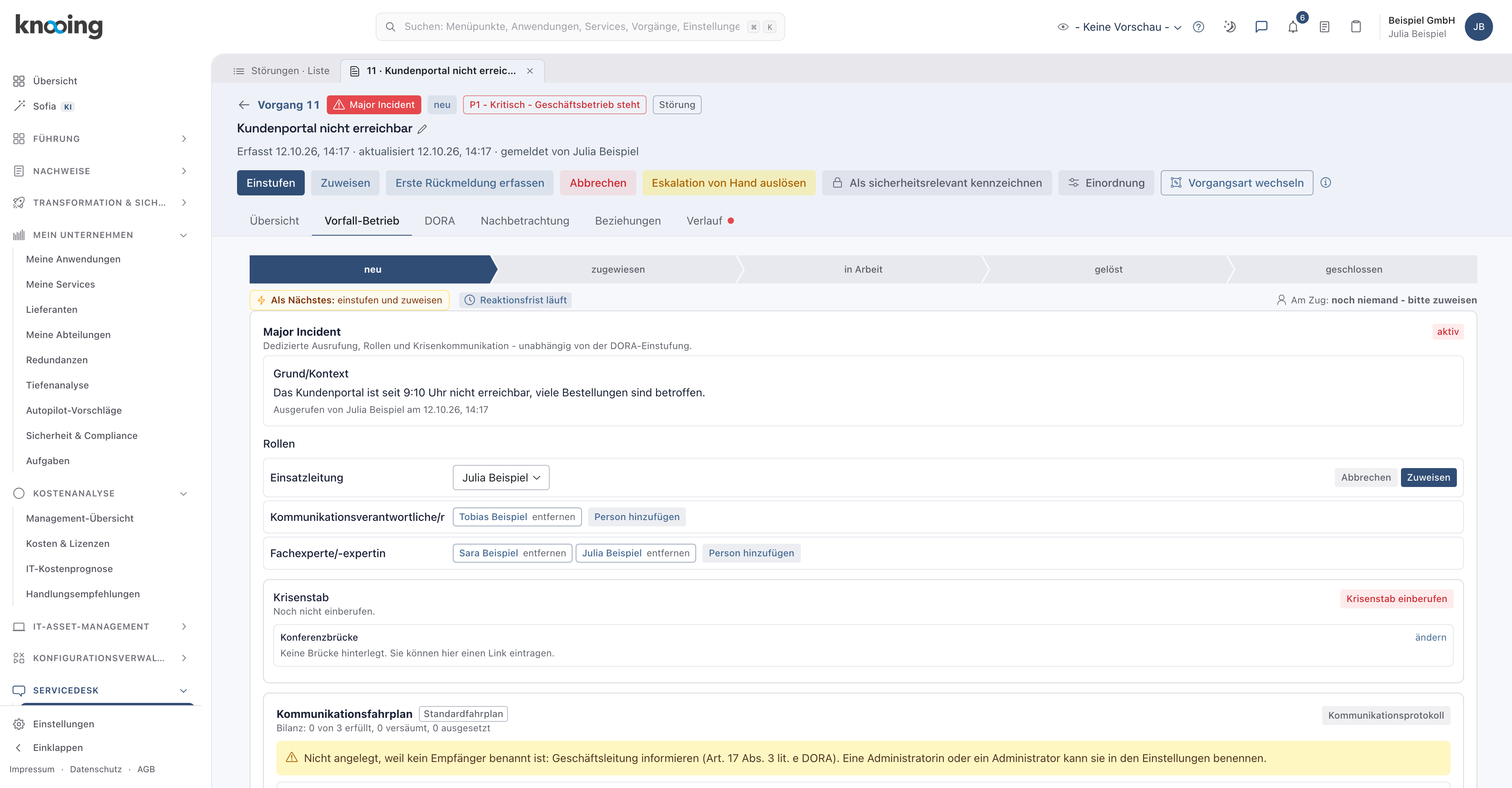Click Krisenstab einberufen
This screenshot has width=1512, height=788.
click(x=1396, y=598)
